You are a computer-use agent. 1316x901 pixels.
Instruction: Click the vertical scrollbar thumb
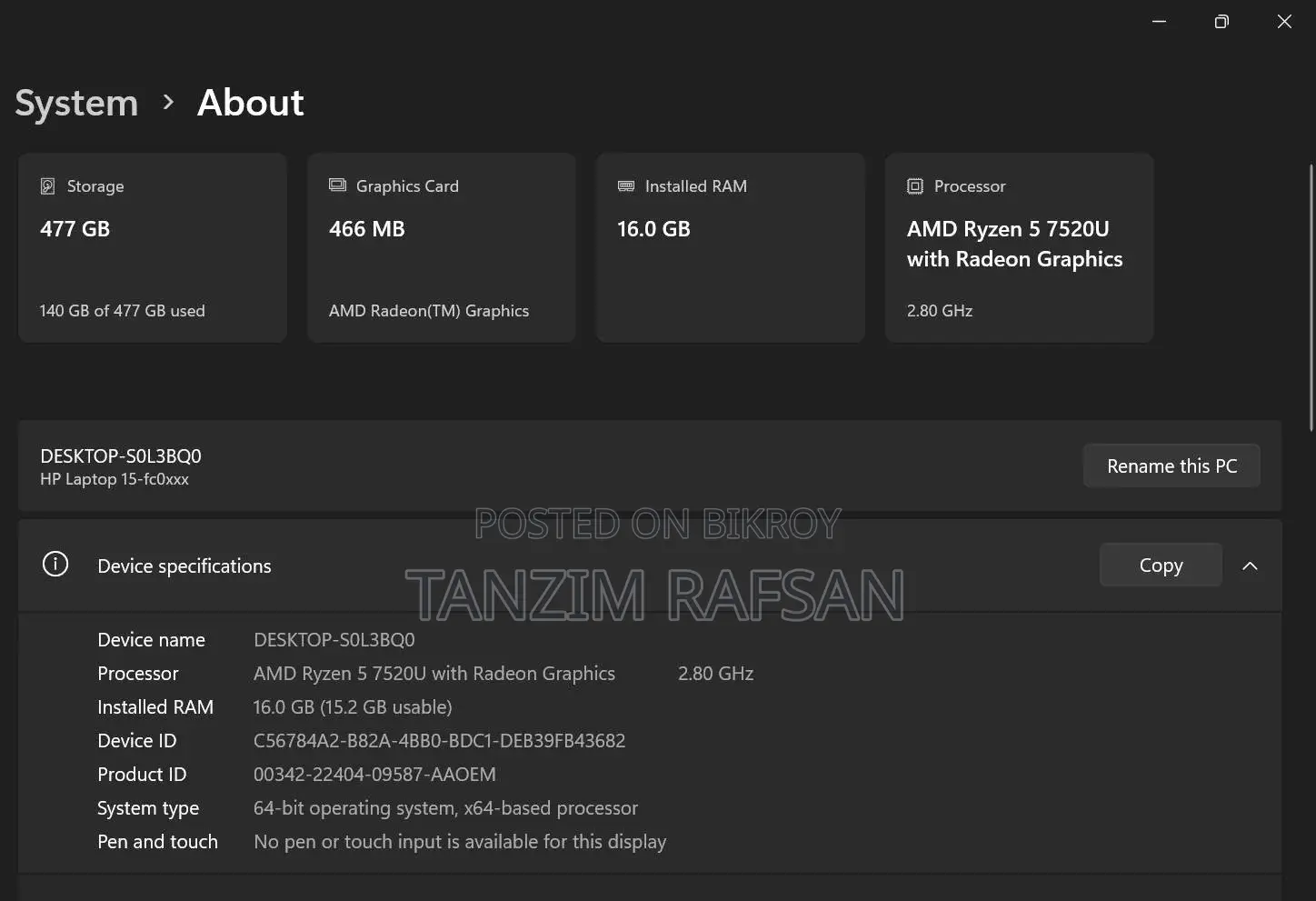1311,297
